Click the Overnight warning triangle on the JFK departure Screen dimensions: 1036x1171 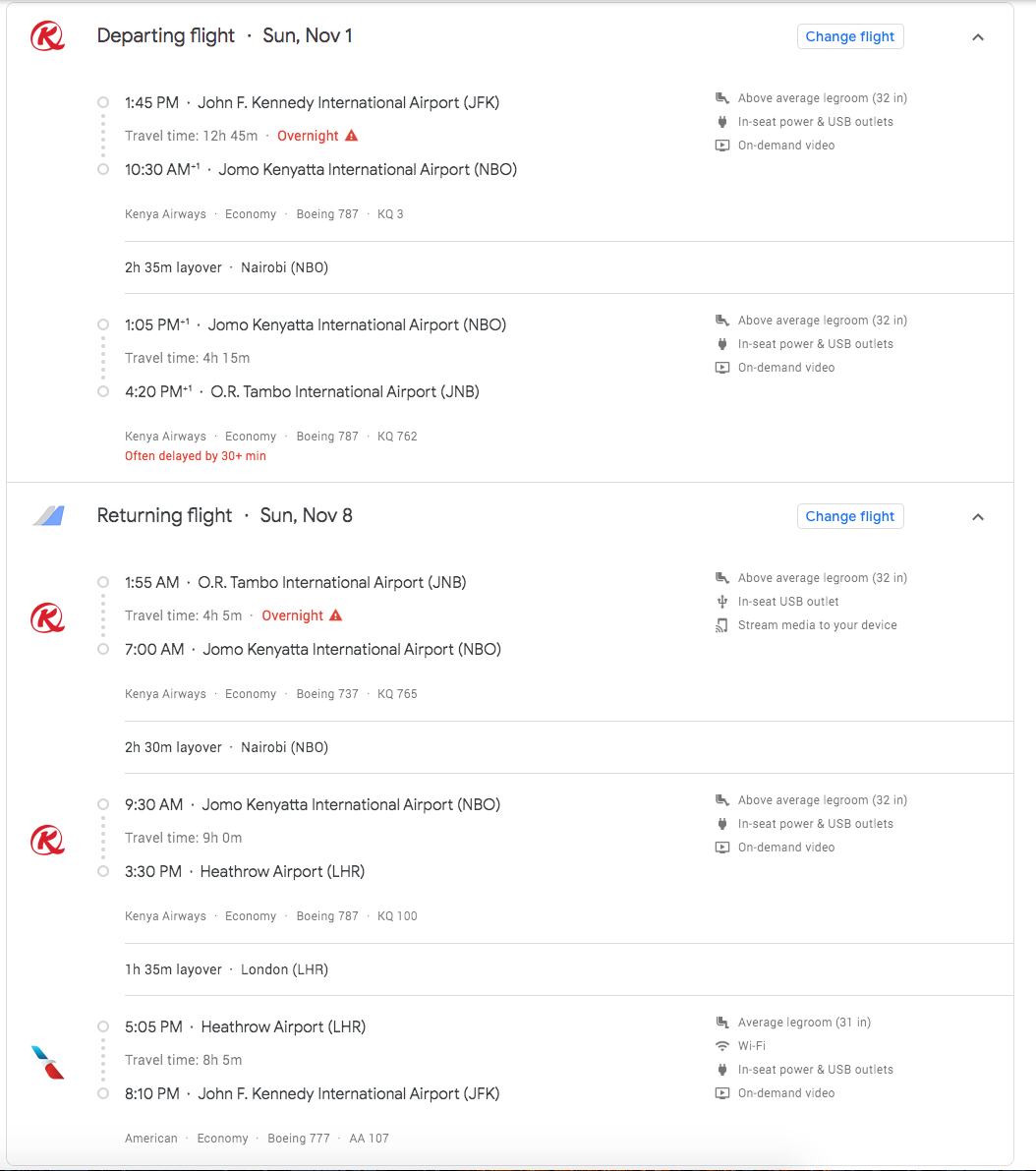pos(352,136)
